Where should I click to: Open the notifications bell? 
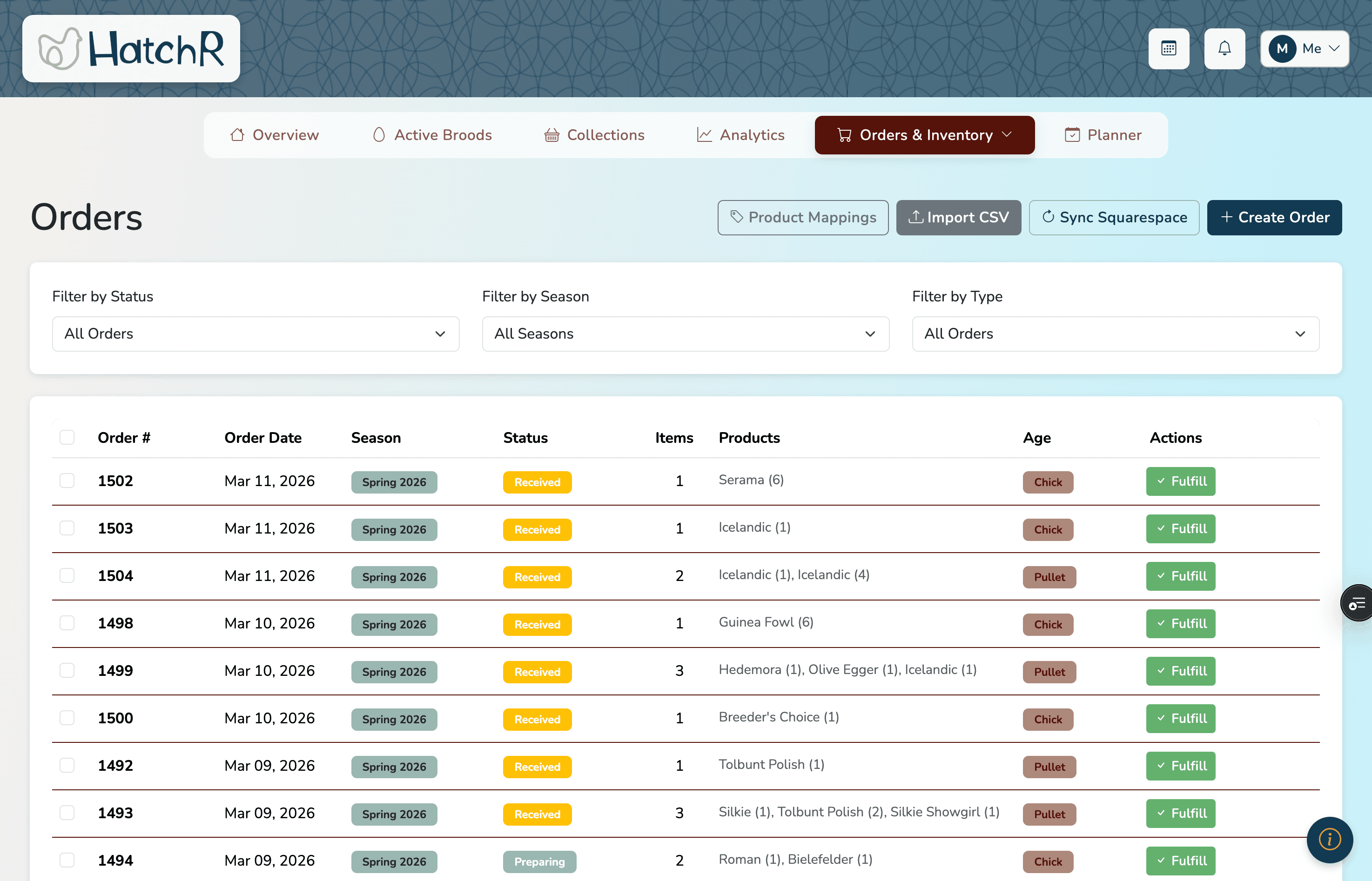click(1224, 48)
